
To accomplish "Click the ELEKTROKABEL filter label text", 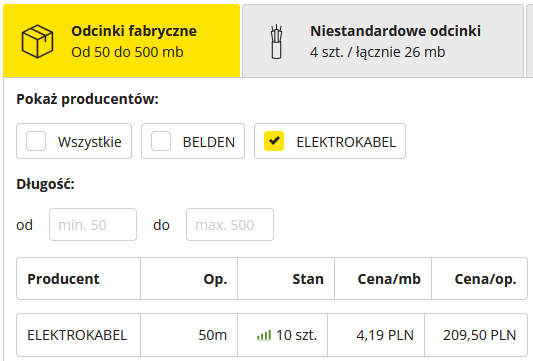I will click(346, 142).
